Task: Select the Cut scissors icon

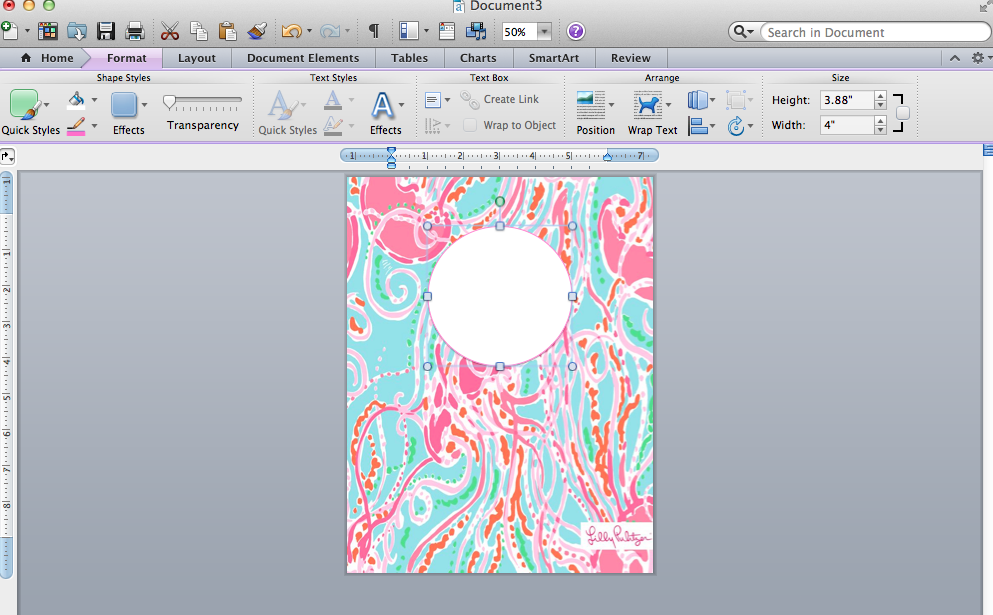Action: tap(170, 31)
